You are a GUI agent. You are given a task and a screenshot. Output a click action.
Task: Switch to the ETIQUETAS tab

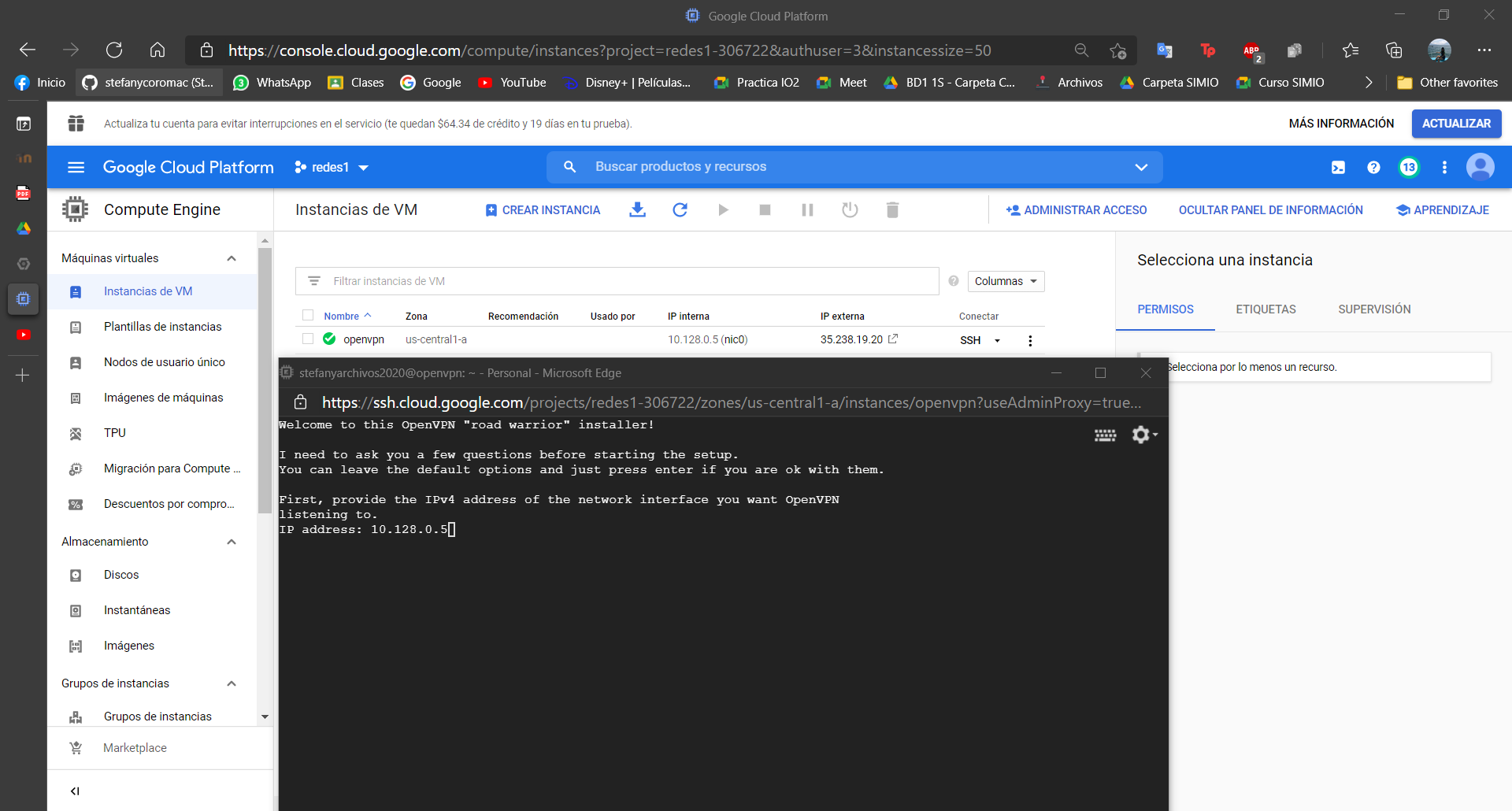point(1266,309)
